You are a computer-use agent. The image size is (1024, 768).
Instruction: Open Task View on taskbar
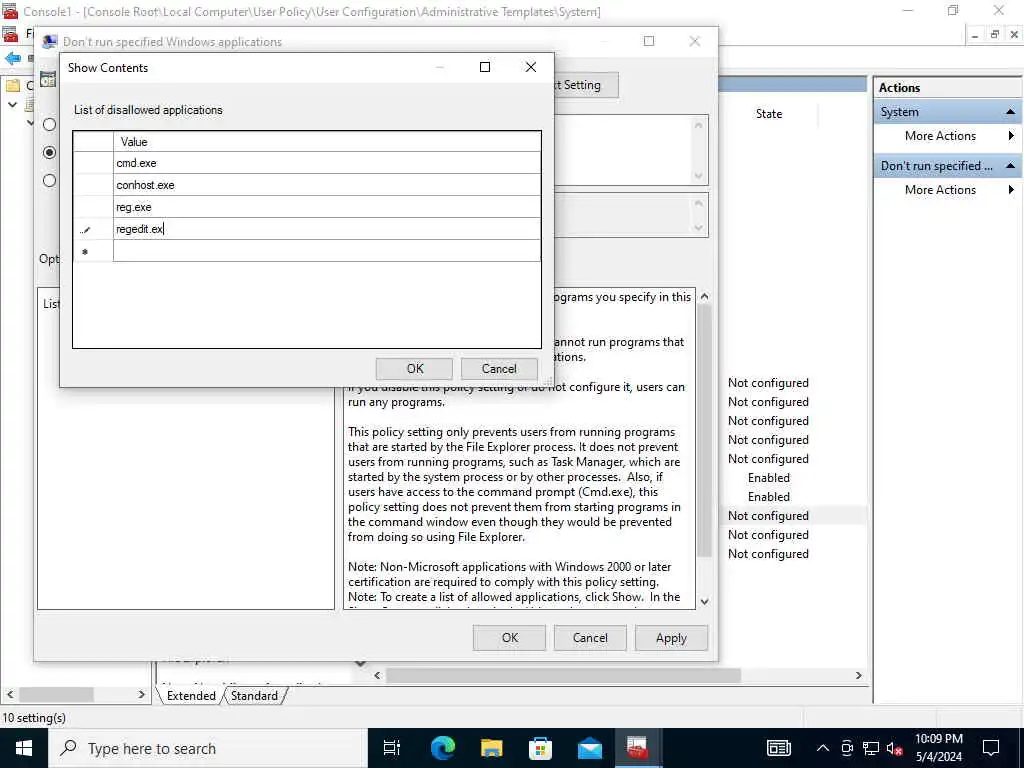point(392,748)
